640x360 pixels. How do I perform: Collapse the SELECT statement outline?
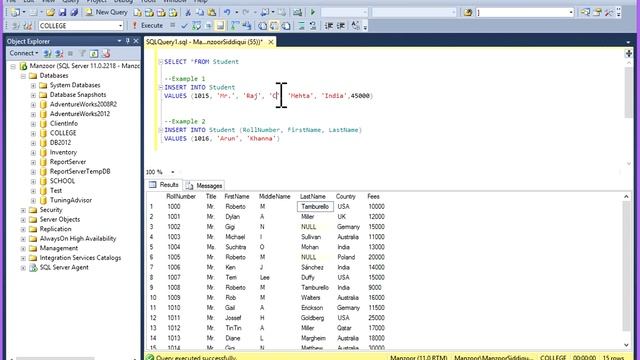pyautogui.click(x=160, y=62)
